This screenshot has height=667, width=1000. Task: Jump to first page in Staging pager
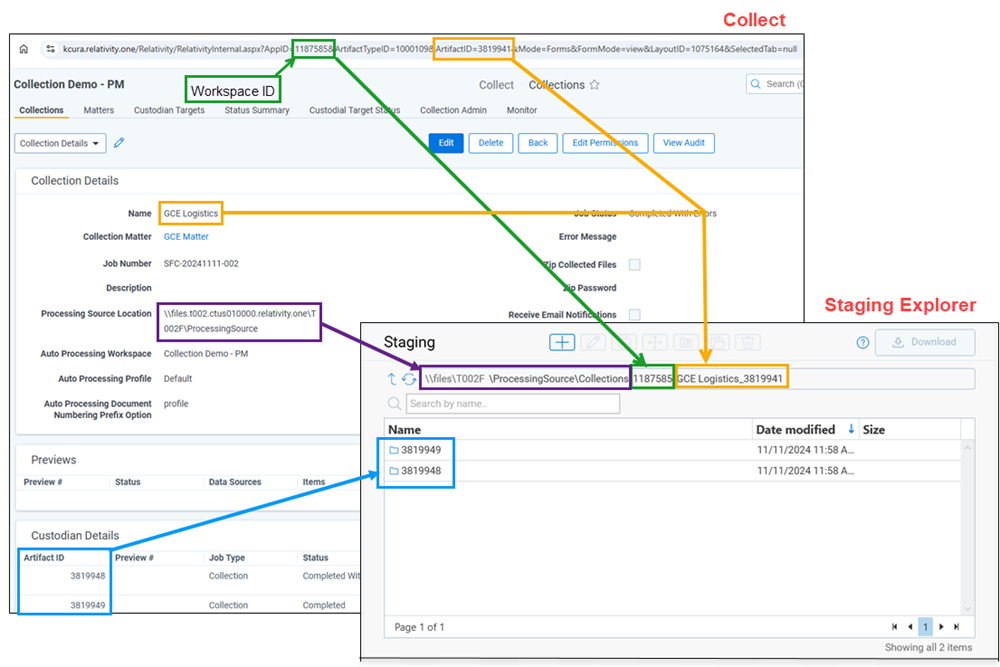(895, 627)
